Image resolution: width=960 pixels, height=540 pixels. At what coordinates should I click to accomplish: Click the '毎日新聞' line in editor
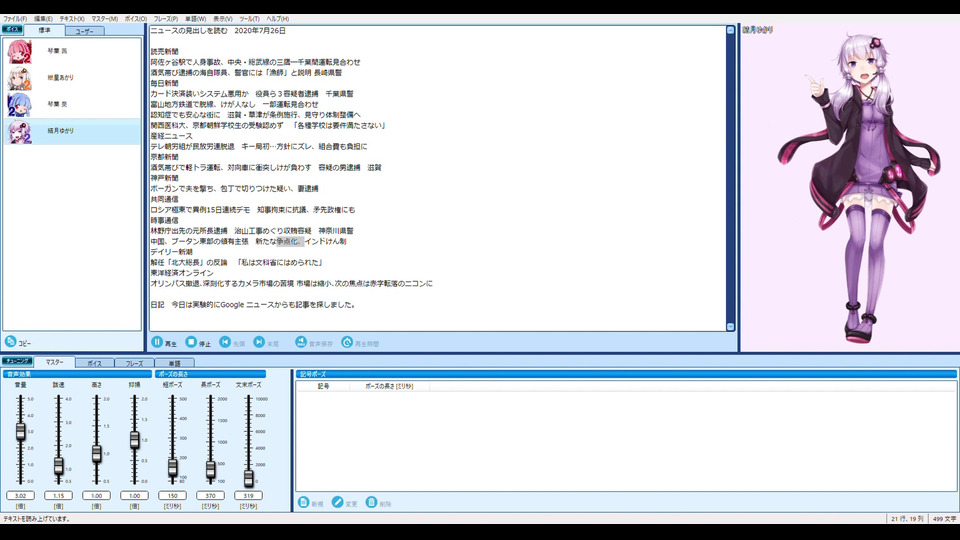[x=164, y=83]
